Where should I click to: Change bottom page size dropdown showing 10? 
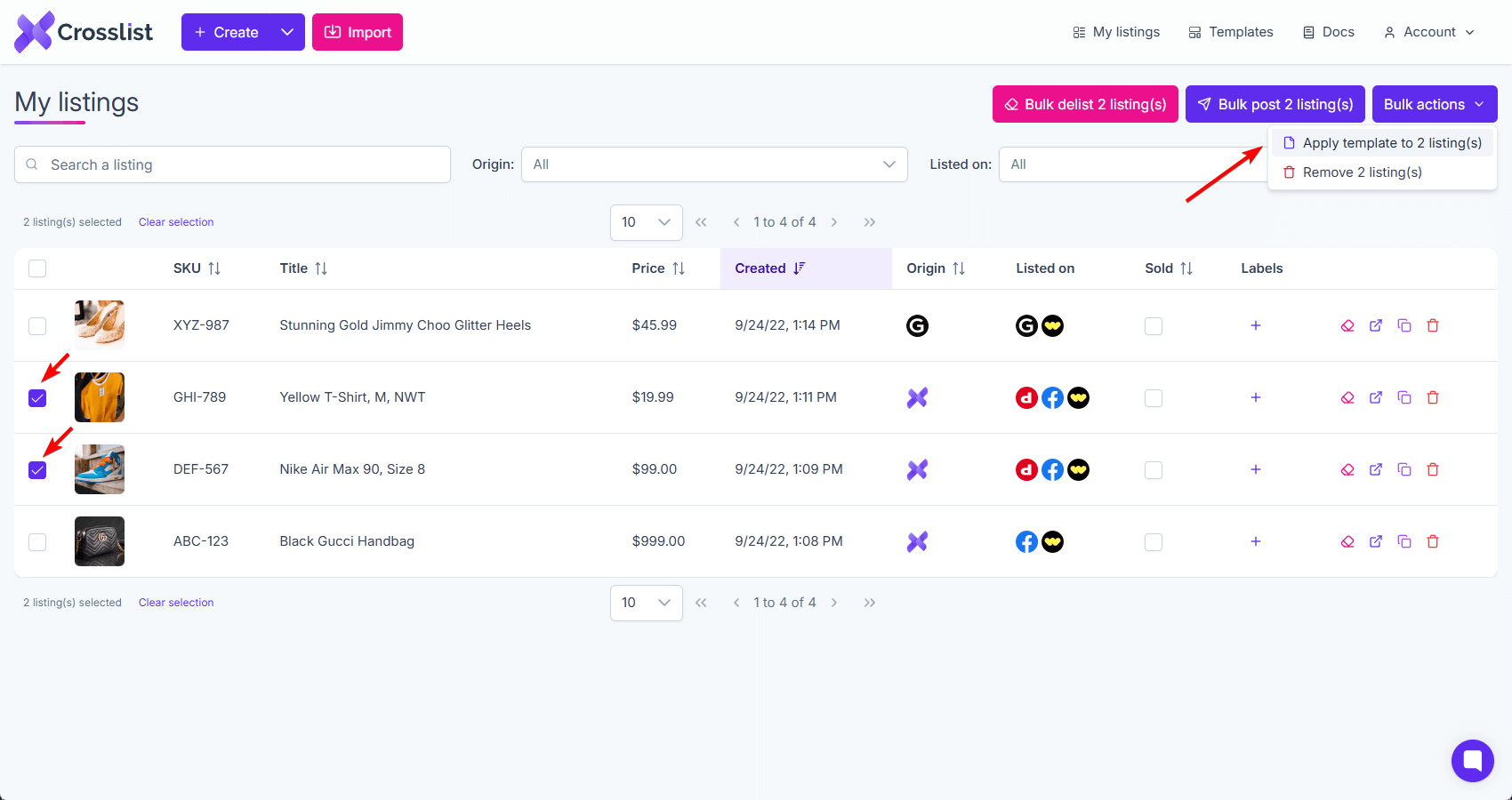647,603
